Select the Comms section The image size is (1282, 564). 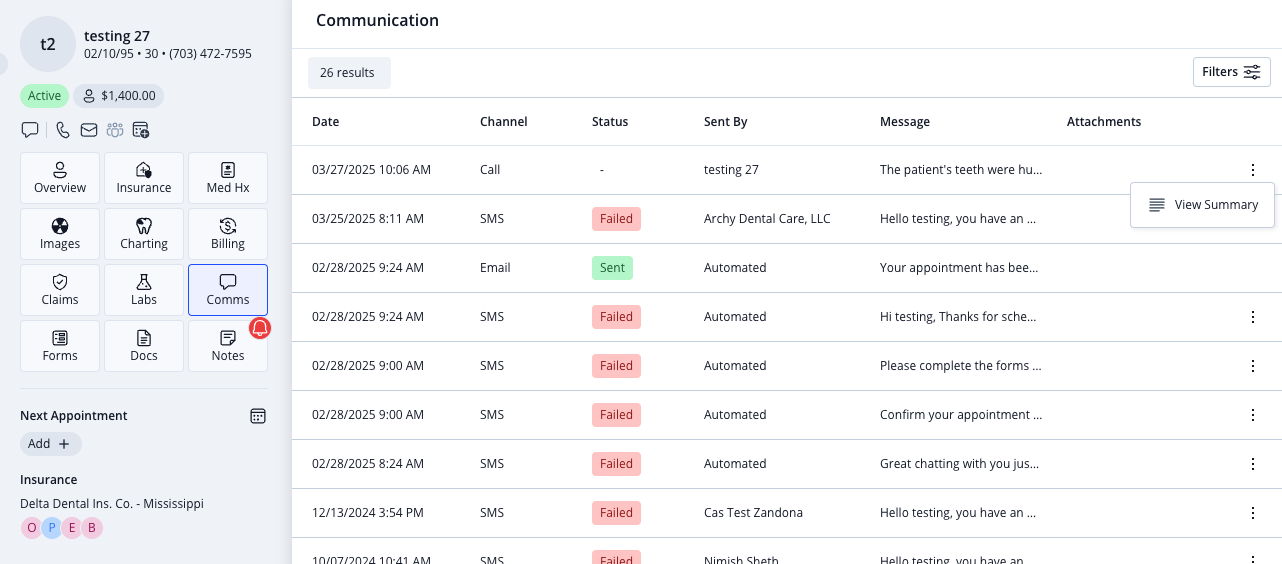pos(228,290)
